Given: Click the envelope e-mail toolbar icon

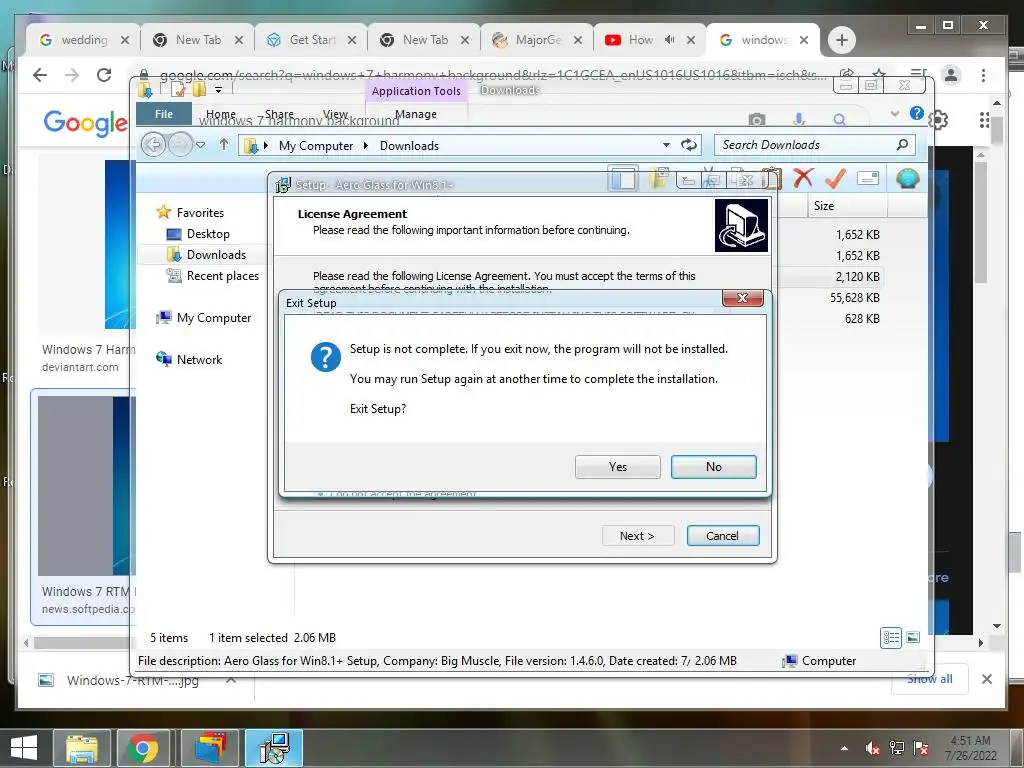Looking at the screenshot, I should [868, 178].
